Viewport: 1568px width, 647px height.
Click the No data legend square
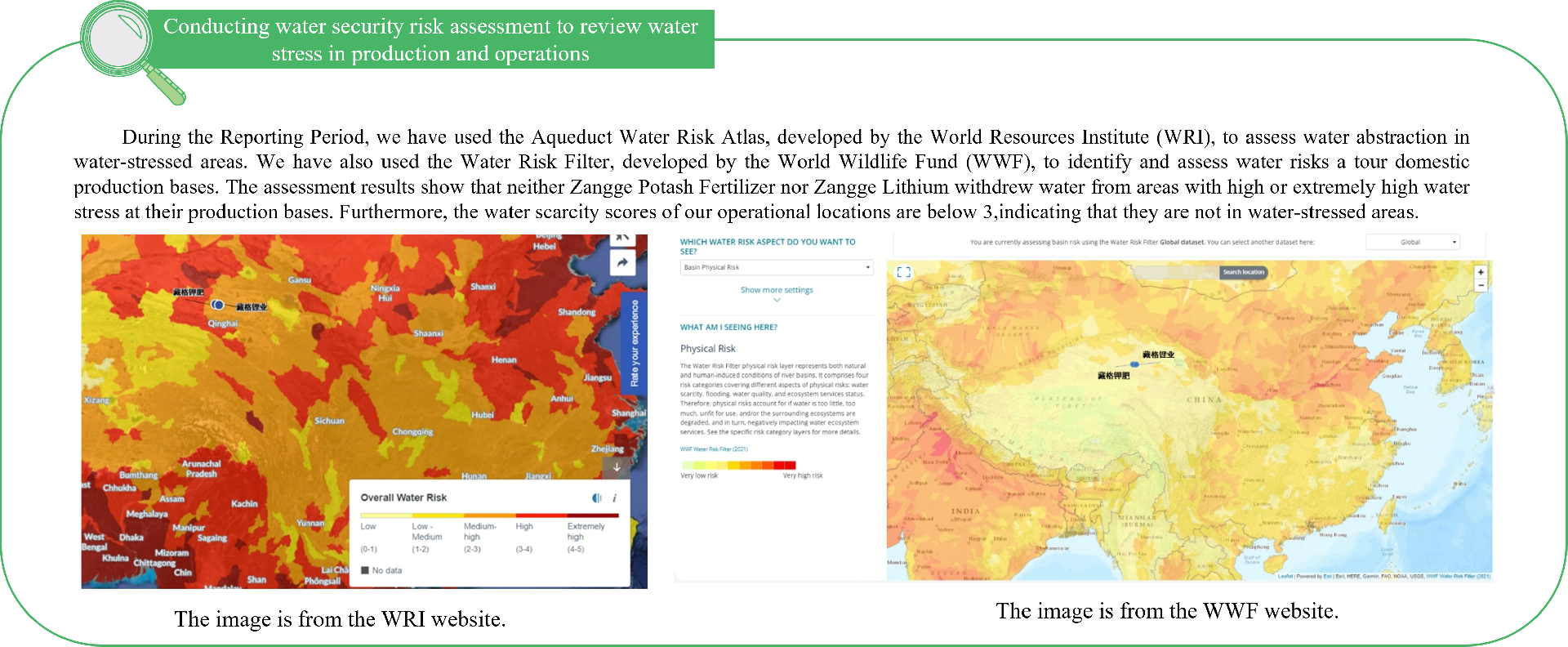coord(365,570)
